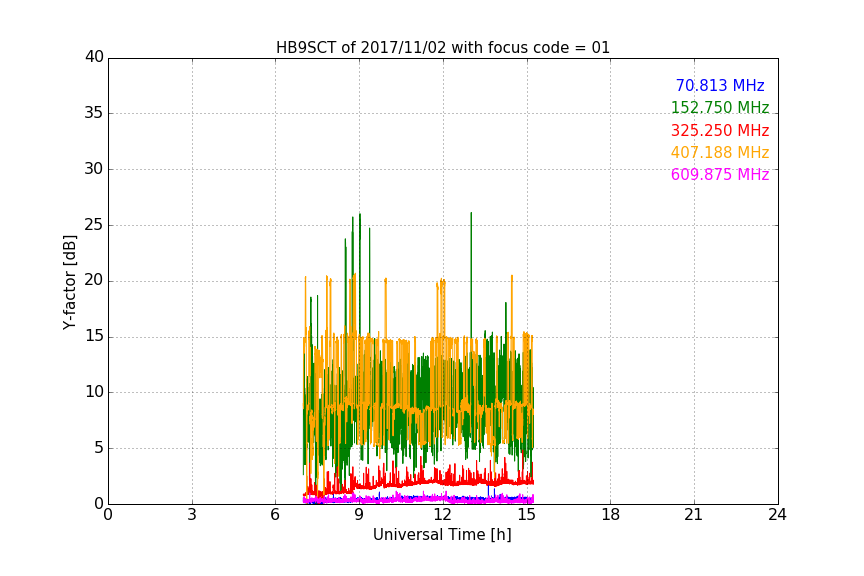The height and width of the screenshot is (576, 864).
Task: Click the x-axis tick label 21
Action: click(x=694, y=515)
